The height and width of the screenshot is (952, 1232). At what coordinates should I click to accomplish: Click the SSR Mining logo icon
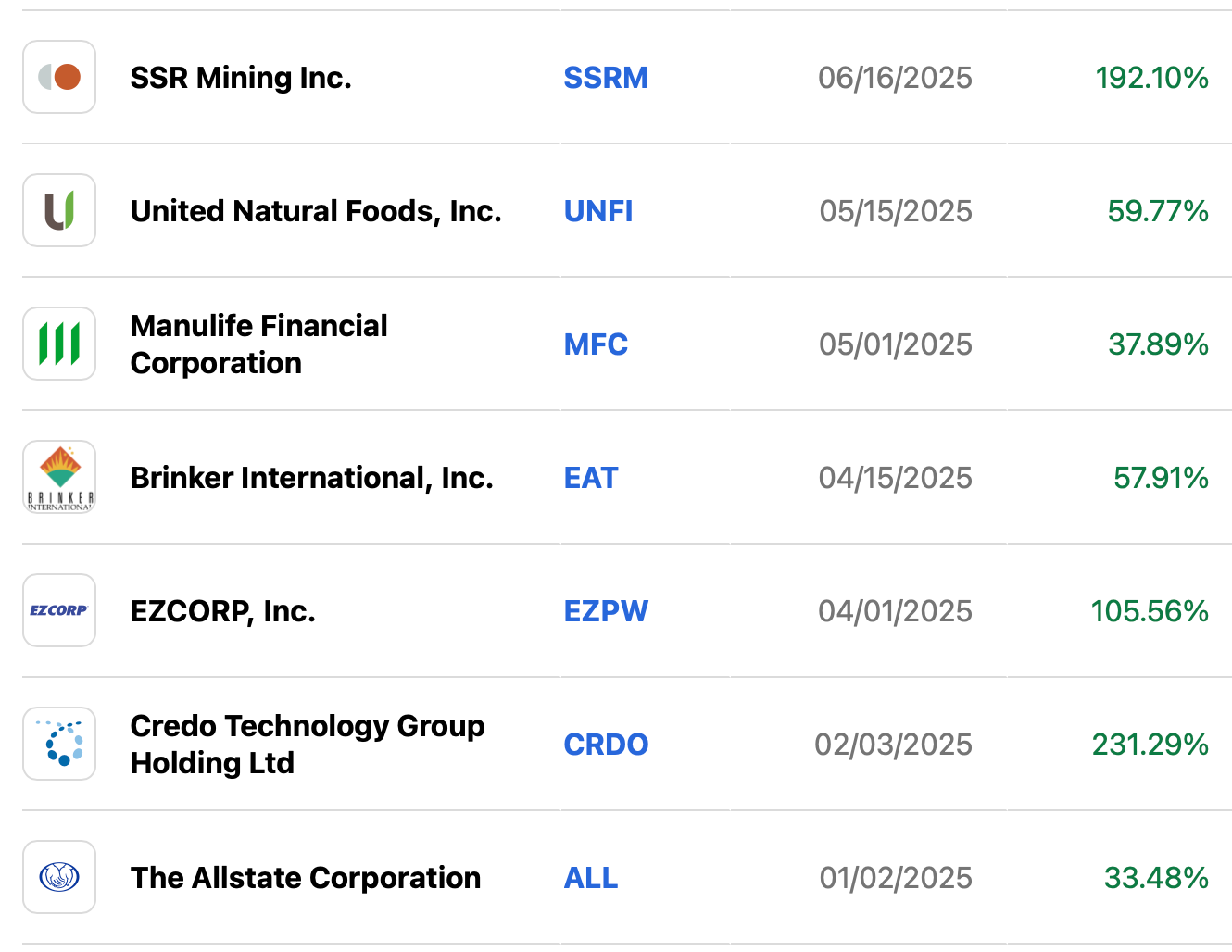pyautogui.click(x=59, y=77)
